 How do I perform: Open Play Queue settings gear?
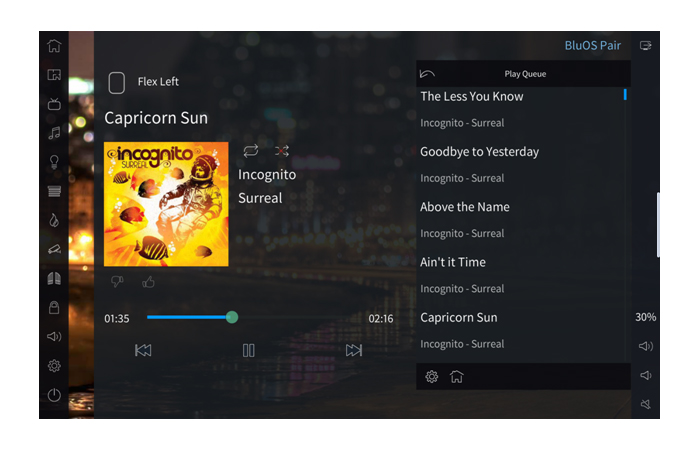432,377
